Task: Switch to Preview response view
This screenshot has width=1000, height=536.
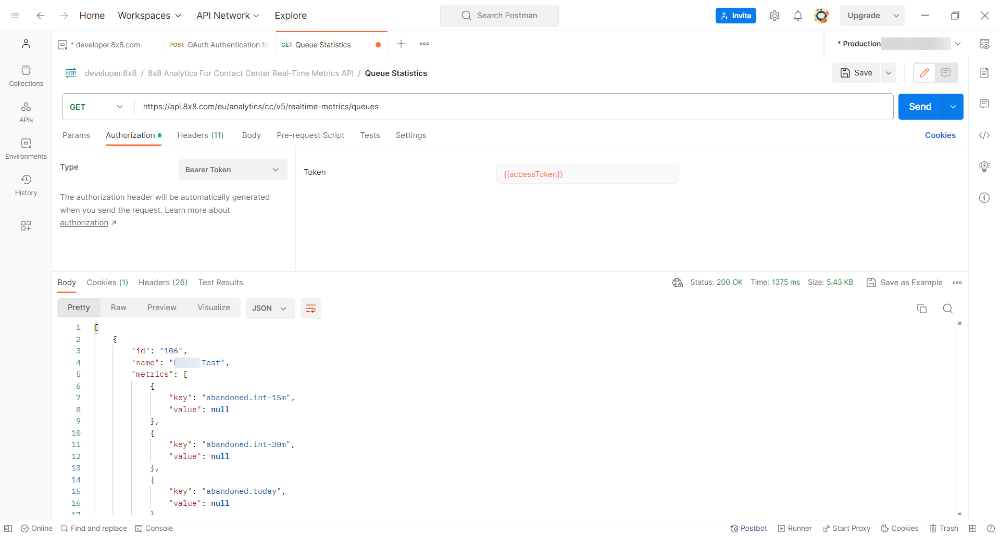Action: [162, 308]
